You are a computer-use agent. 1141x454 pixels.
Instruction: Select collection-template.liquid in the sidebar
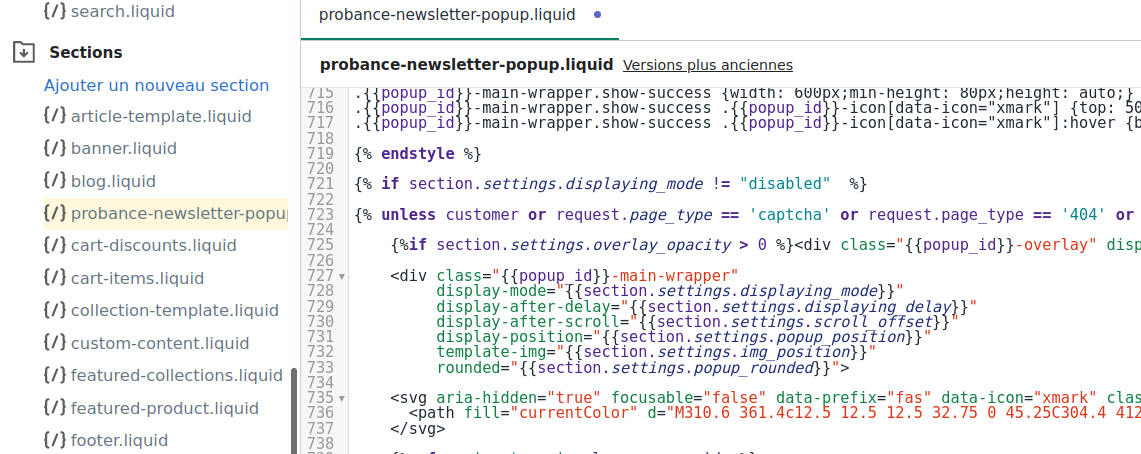[x=174, y=310]
